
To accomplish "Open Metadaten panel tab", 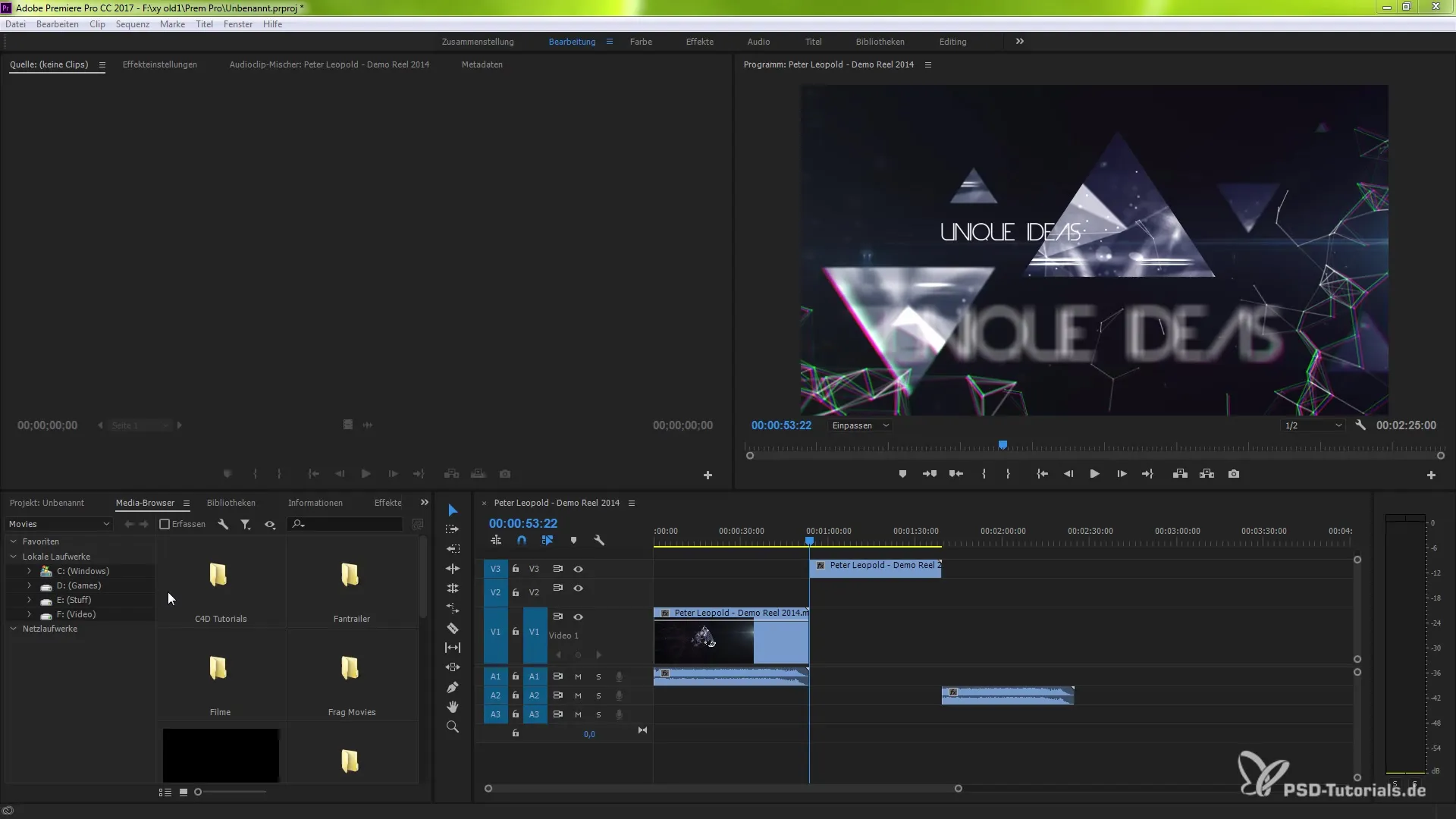I will (x=482, y=64).
